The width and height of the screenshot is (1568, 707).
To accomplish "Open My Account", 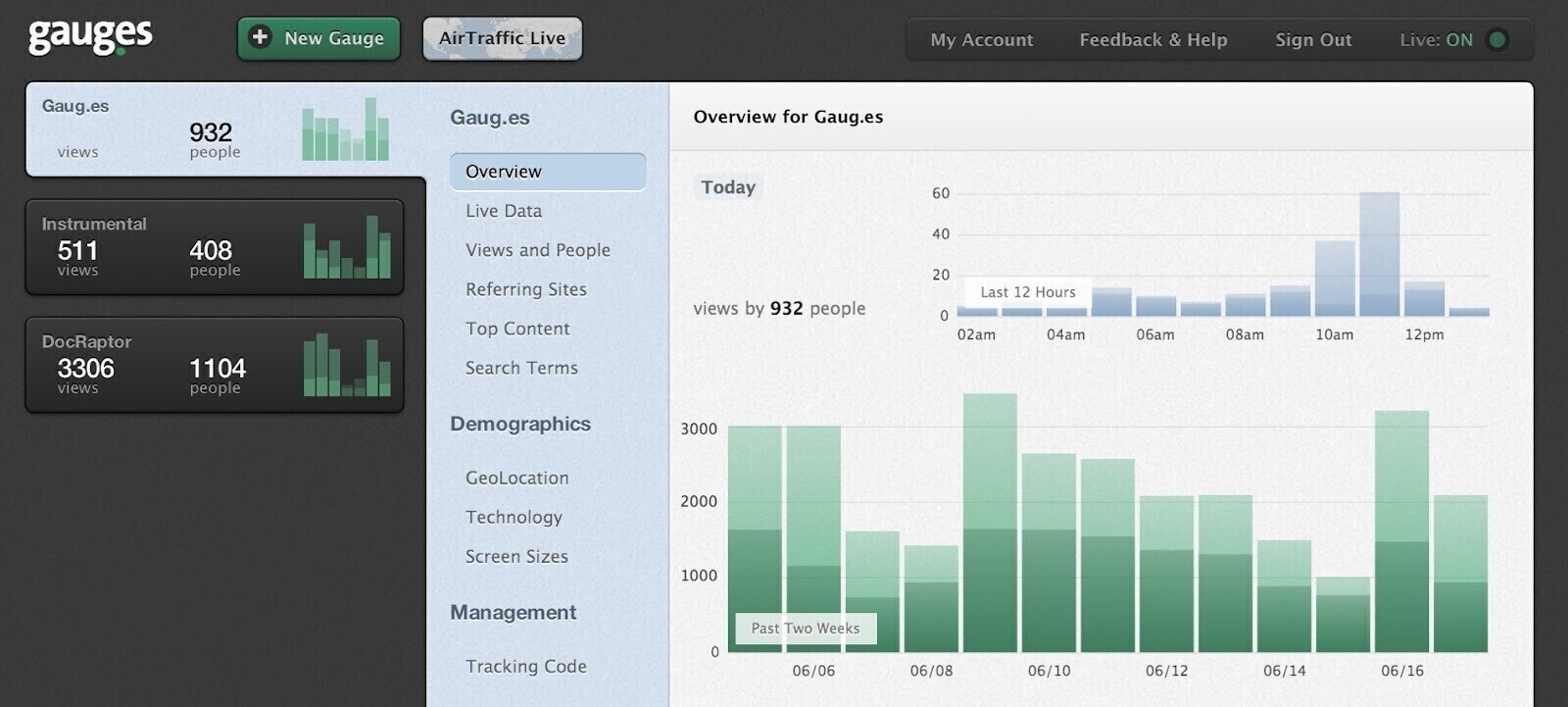I will 982,40.
